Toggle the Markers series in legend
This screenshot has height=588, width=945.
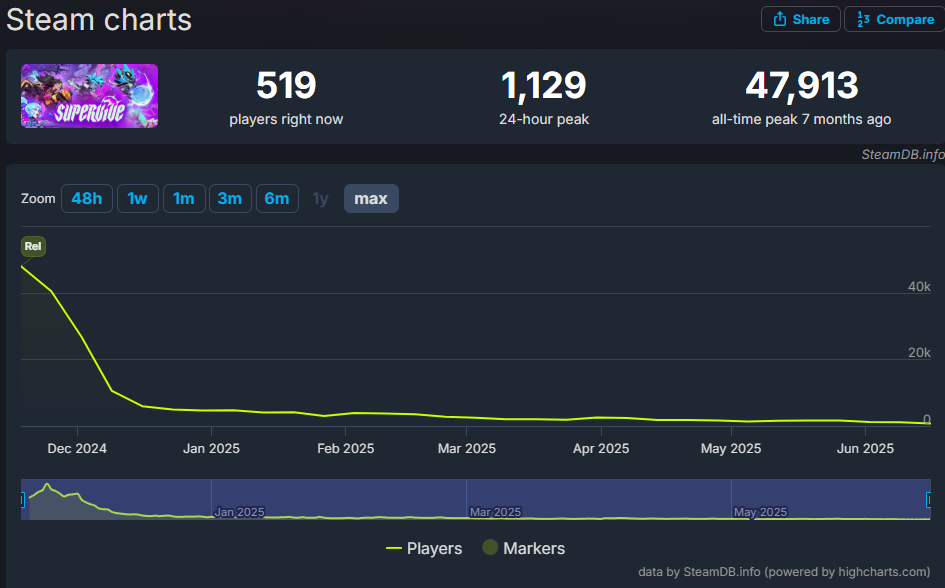[523, 548]
